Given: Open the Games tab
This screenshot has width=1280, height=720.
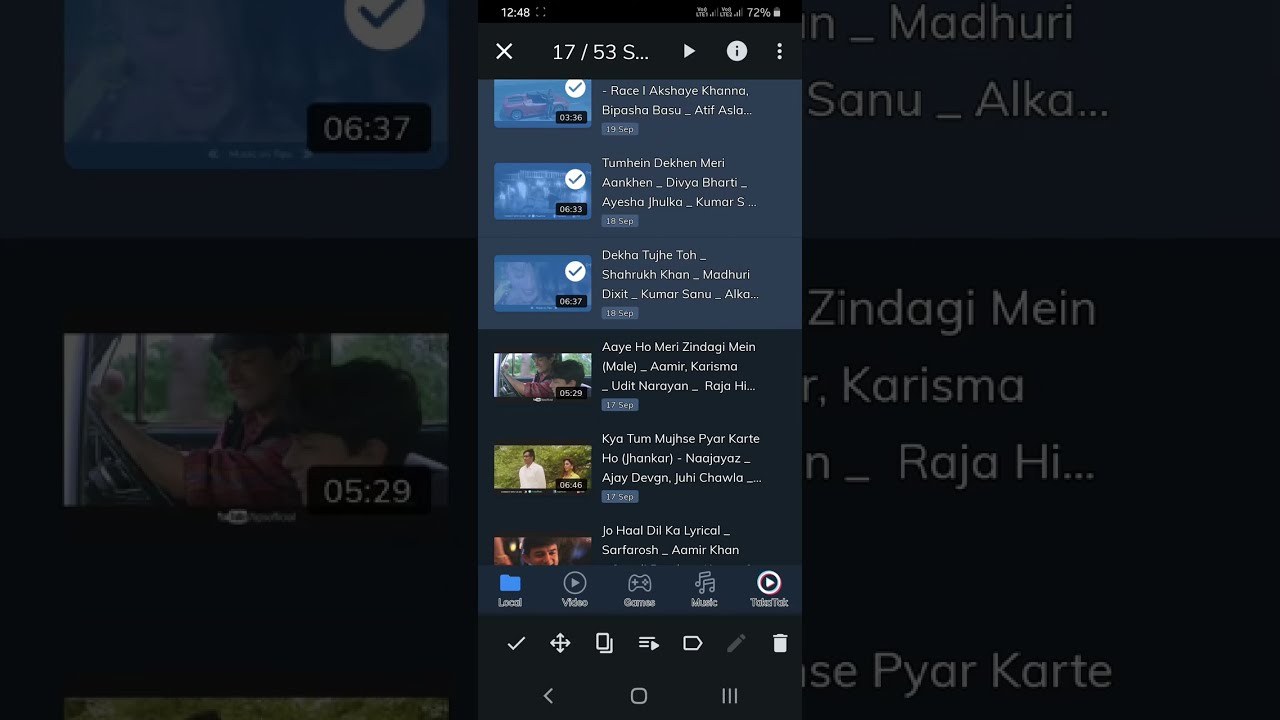Looking at the screenshot, I should (639, 590).
